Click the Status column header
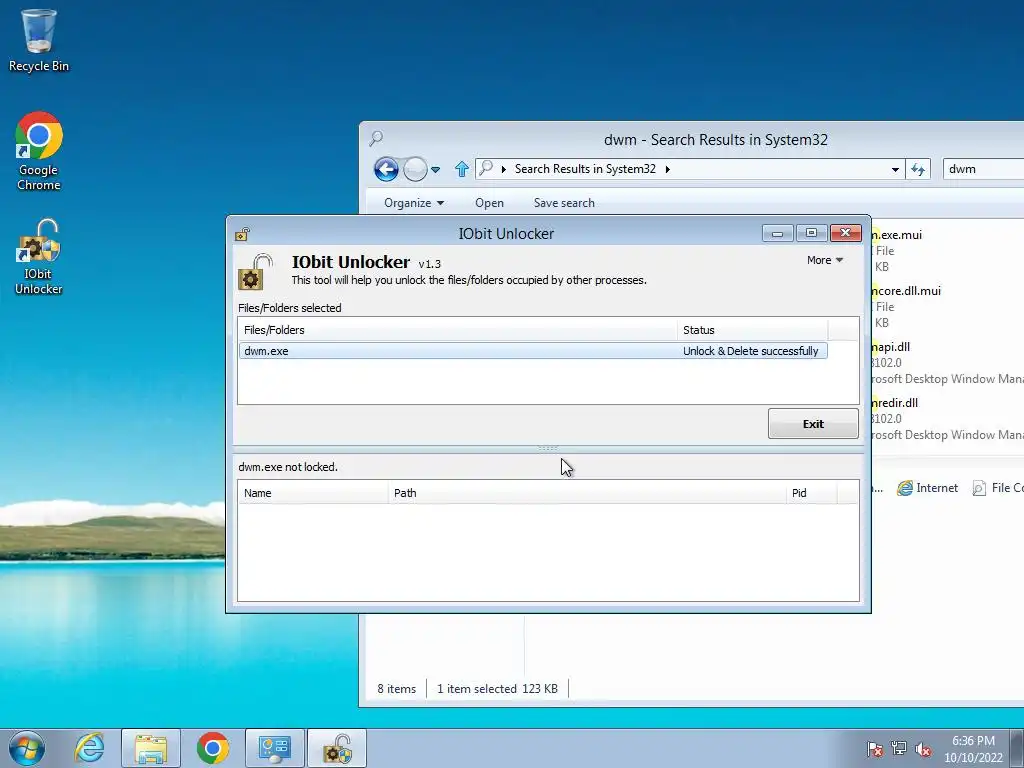 752,330
